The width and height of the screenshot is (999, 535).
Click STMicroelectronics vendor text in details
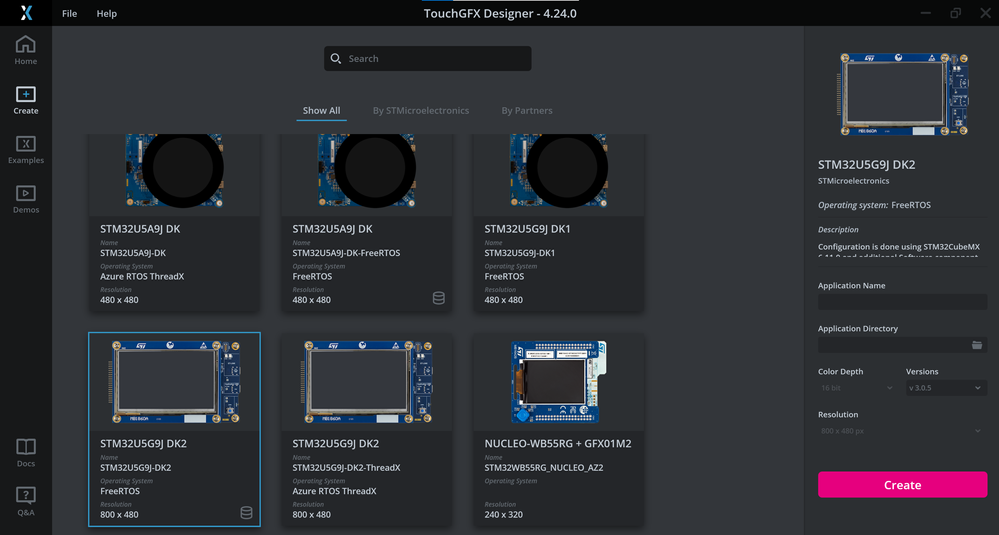(x=854, y=181)
